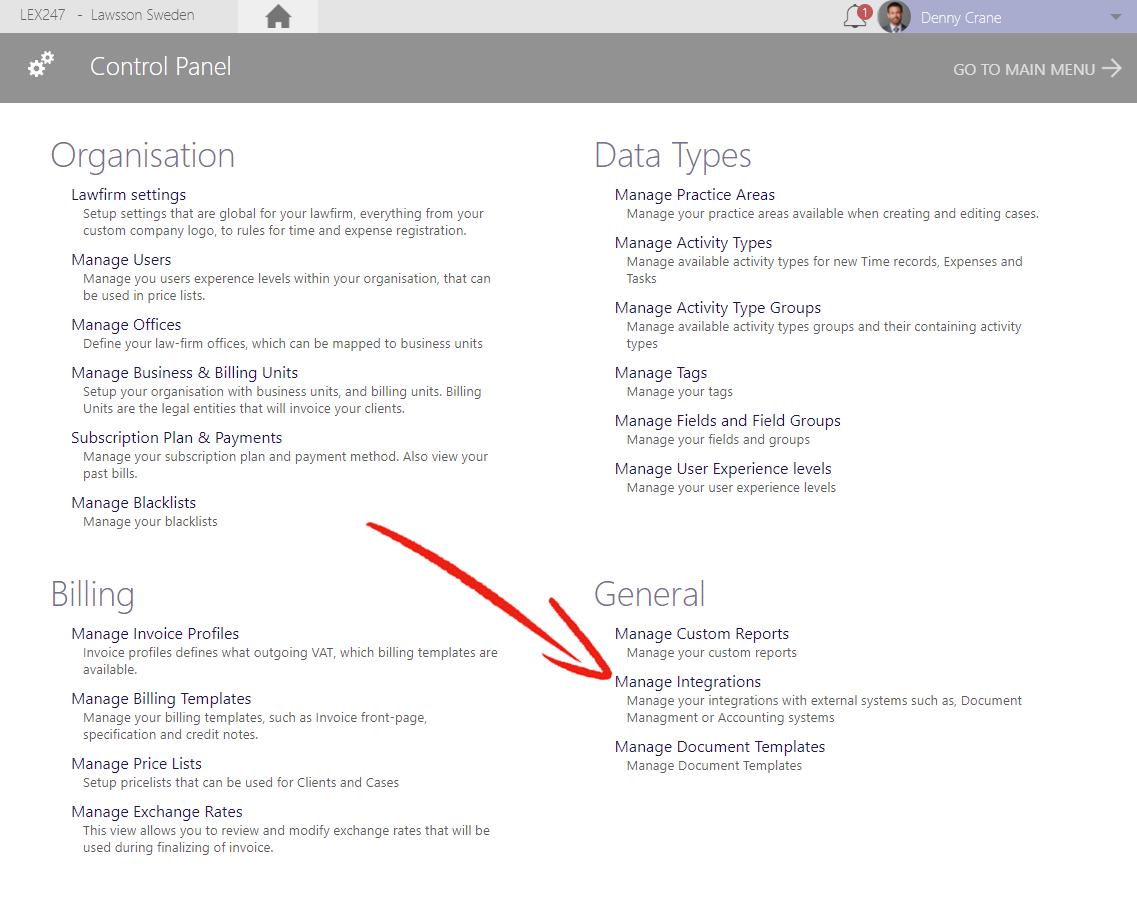Open Manage Activity Type Groups

pyautogui.click(x=718, y=307)
